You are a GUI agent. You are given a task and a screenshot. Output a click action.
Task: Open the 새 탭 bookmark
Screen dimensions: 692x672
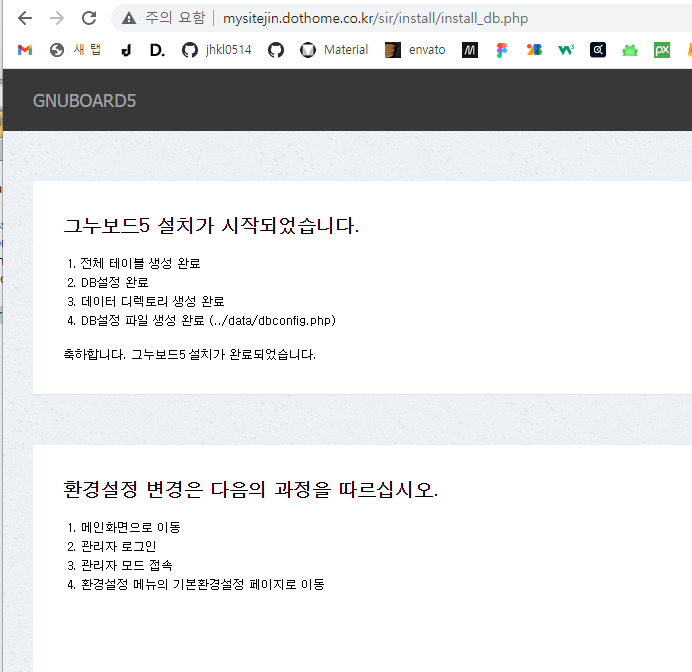point(75,50)
